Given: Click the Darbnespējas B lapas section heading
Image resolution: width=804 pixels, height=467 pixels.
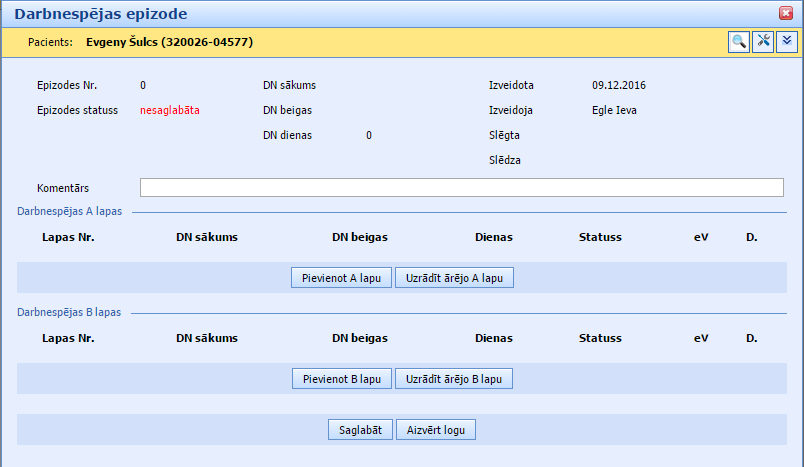Looking at the screenshot, I should pos(70,312).
